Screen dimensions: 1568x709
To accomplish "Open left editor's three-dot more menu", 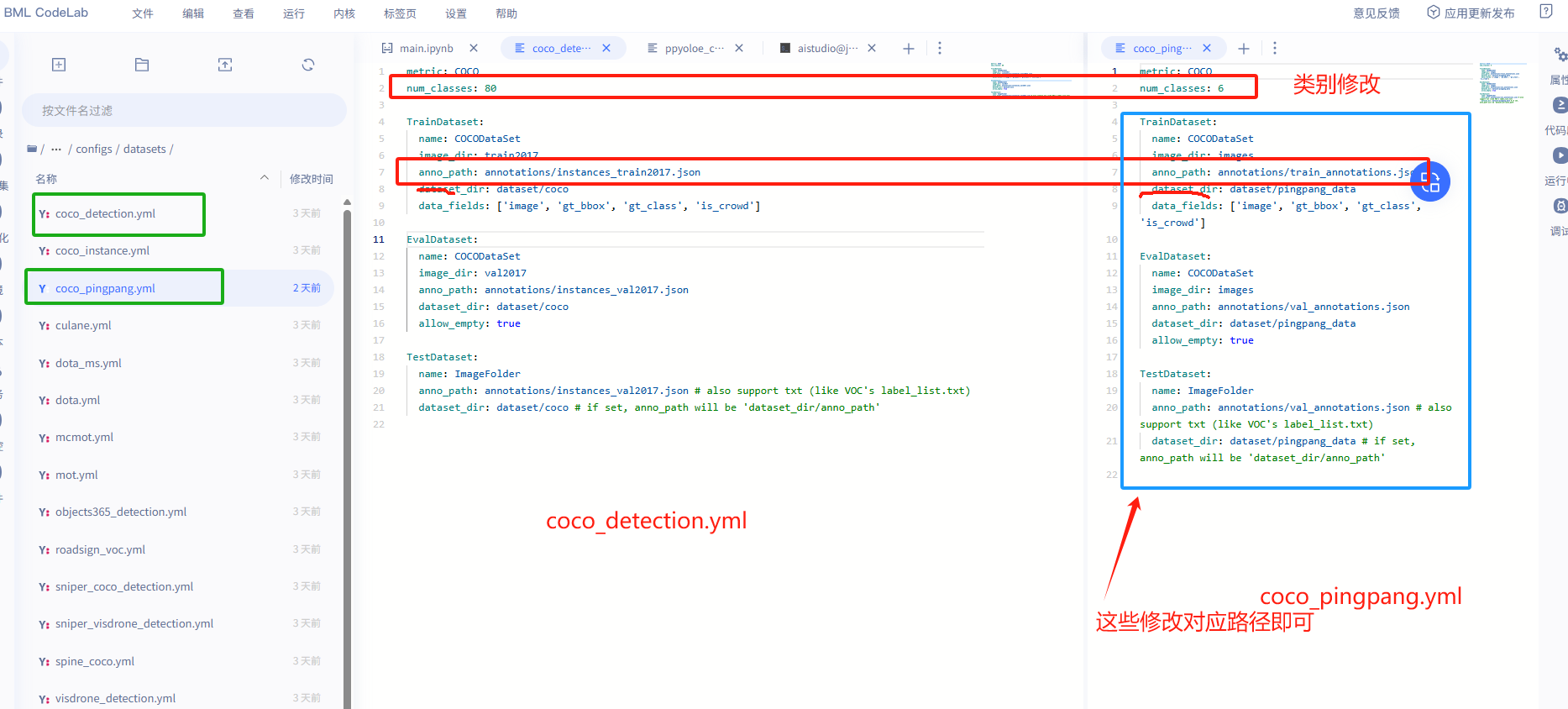I will (x=940, y=49).
